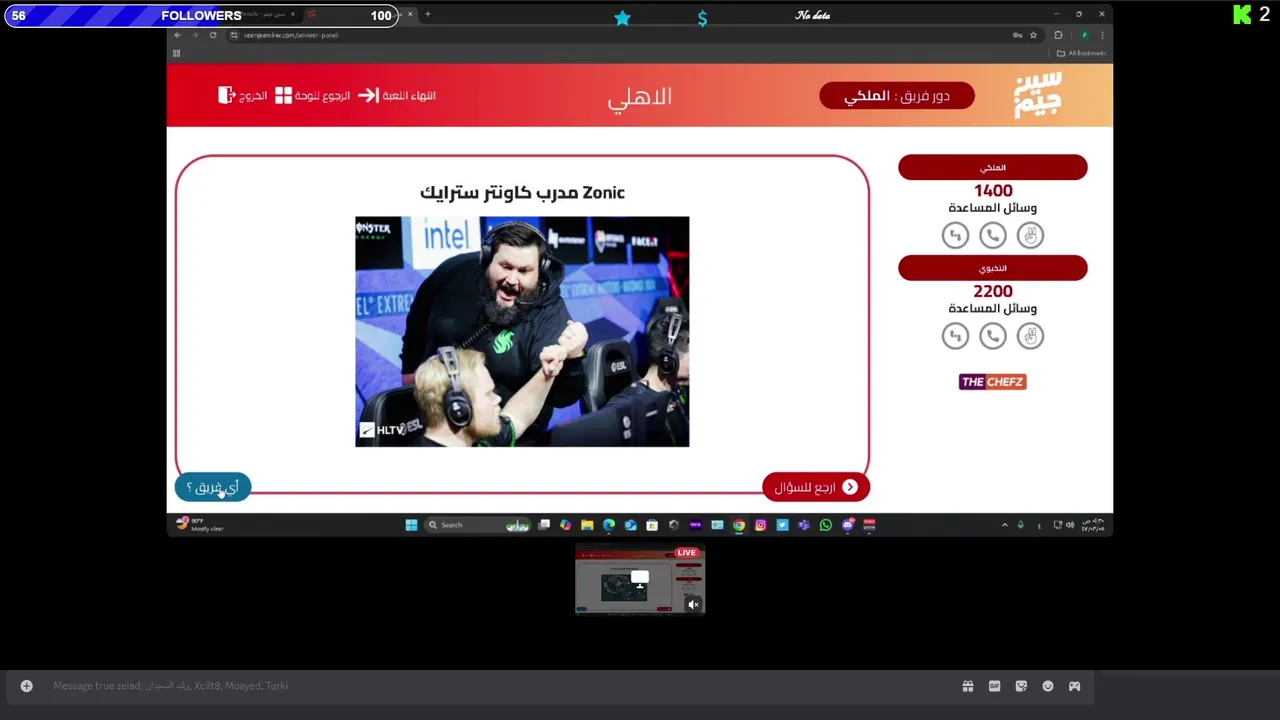Click the Discord plus attachment button
The height and width of the screenshot is (720, 1280).
coord(27,686)
